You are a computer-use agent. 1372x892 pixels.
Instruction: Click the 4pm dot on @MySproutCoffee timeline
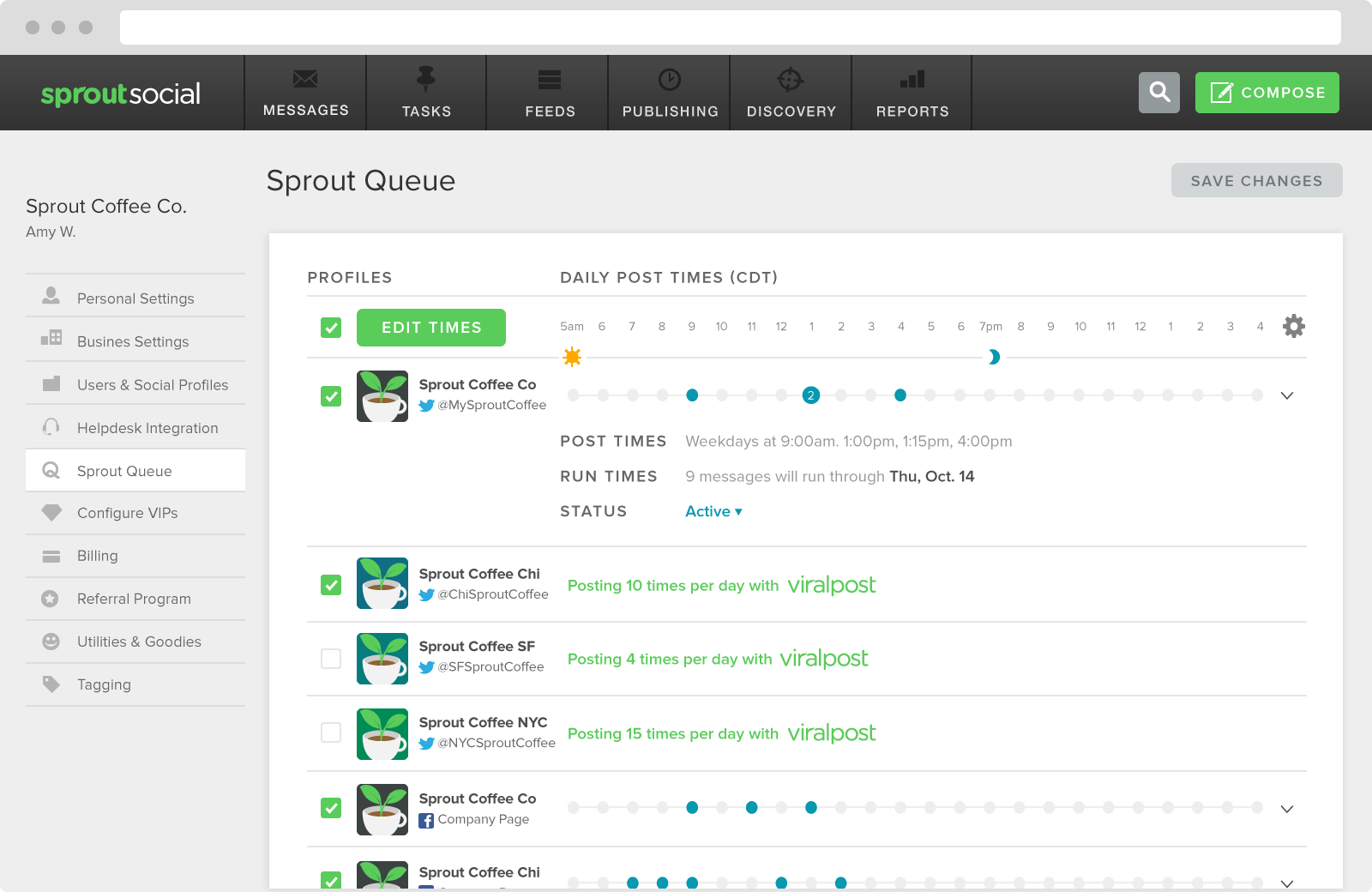[900, 395]
